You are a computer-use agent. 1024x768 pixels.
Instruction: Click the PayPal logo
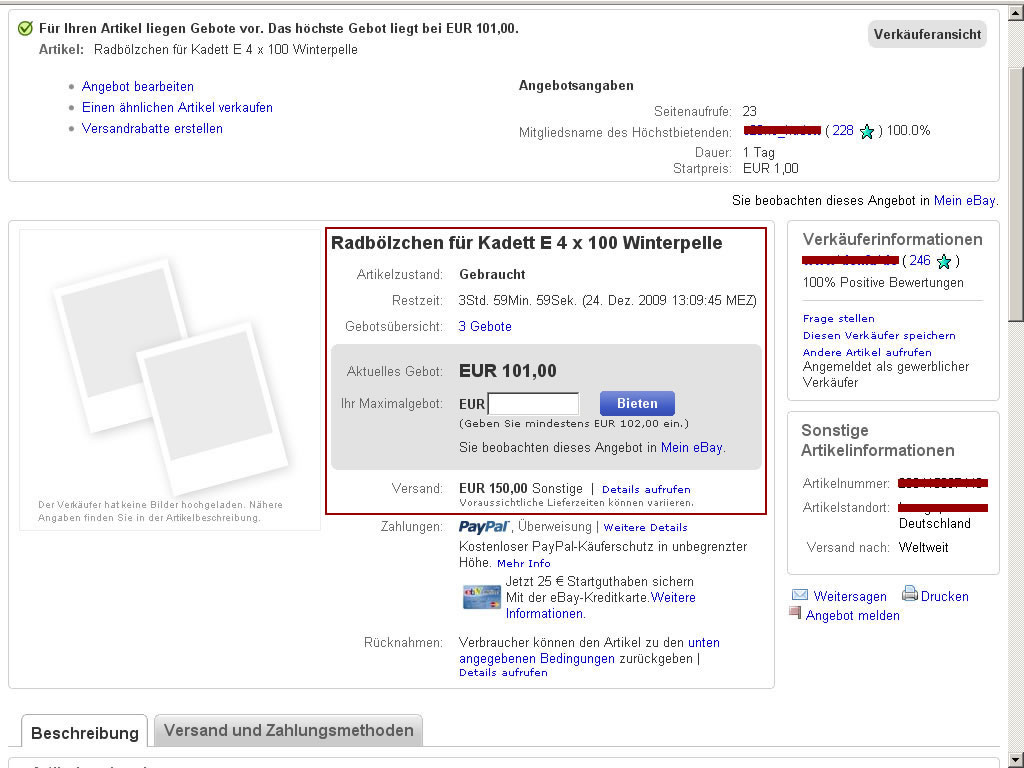coord(484,527)
